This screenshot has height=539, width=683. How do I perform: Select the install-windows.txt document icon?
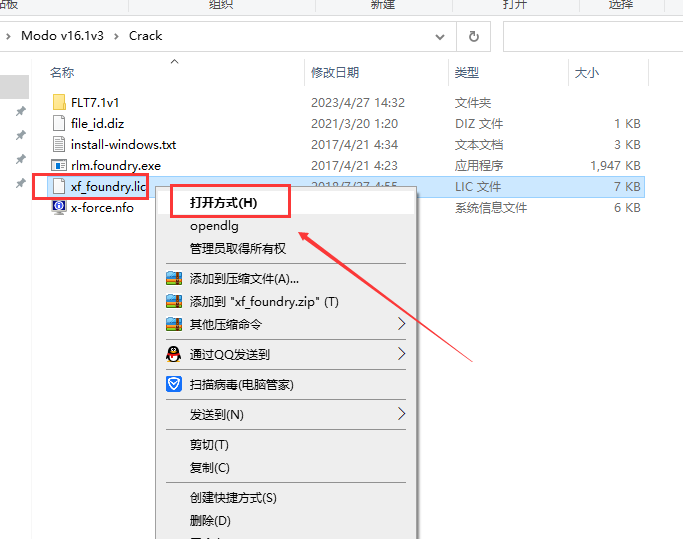click(59, 144)
